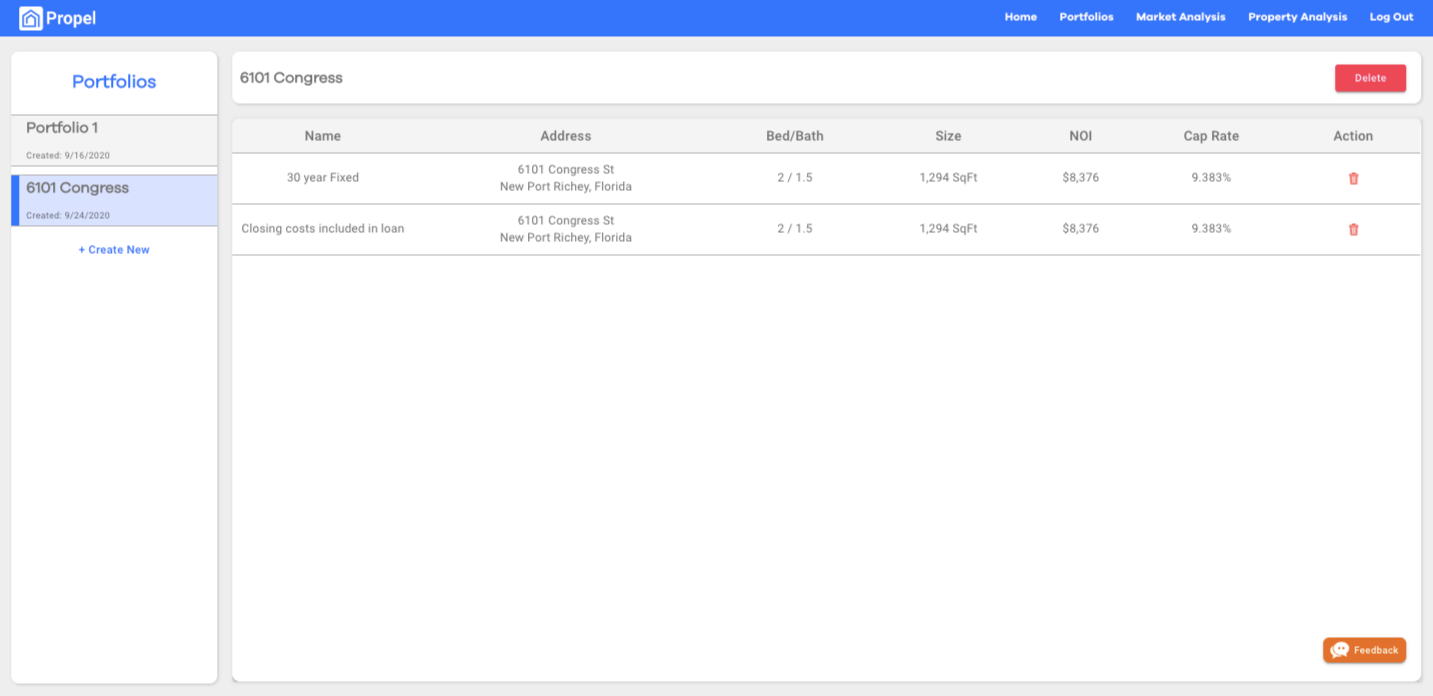The image size is (1433, 696).
Task: Click the Feedback chat bubble icon
Action: pyautogui.click(x=1339, y=650)
